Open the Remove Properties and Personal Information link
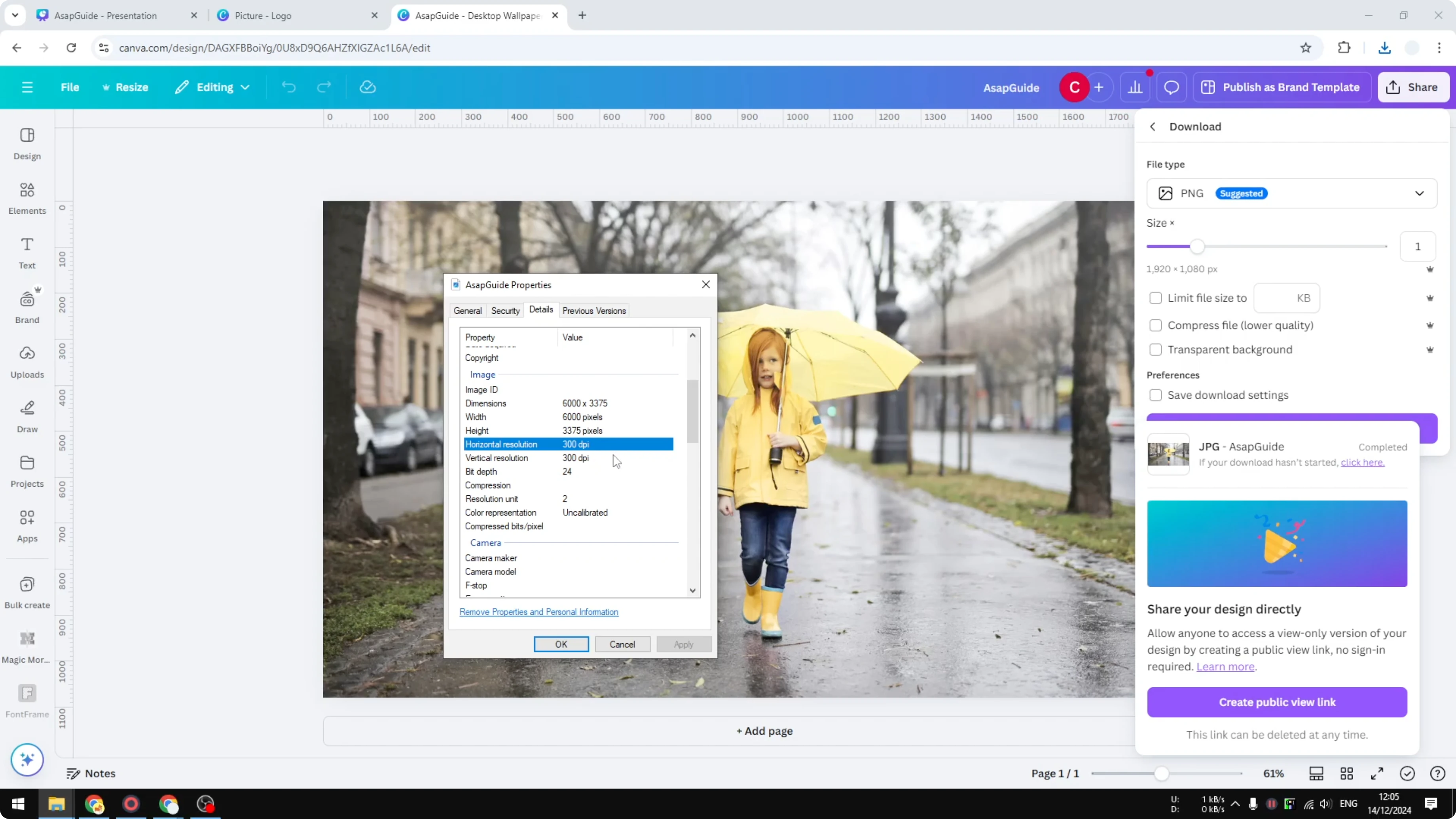The image size is (1456, 819). click(538, 612)
